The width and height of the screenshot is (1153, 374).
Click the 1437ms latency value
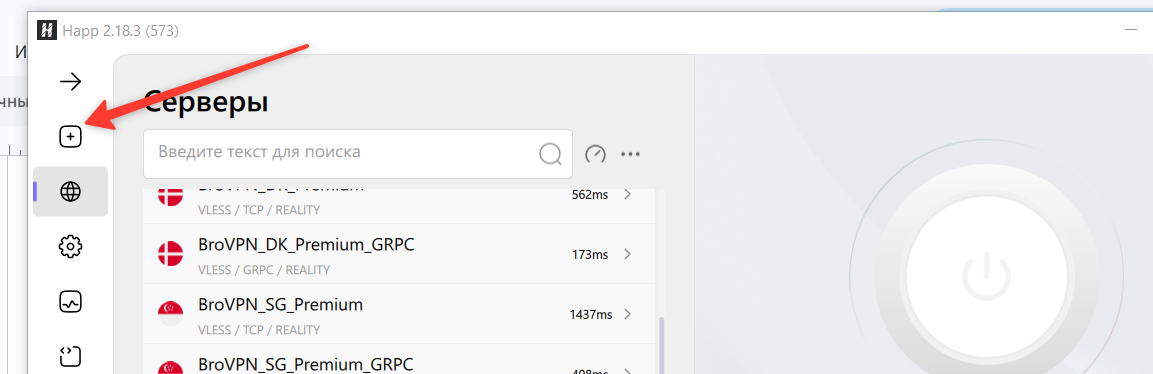pos(590,315)
